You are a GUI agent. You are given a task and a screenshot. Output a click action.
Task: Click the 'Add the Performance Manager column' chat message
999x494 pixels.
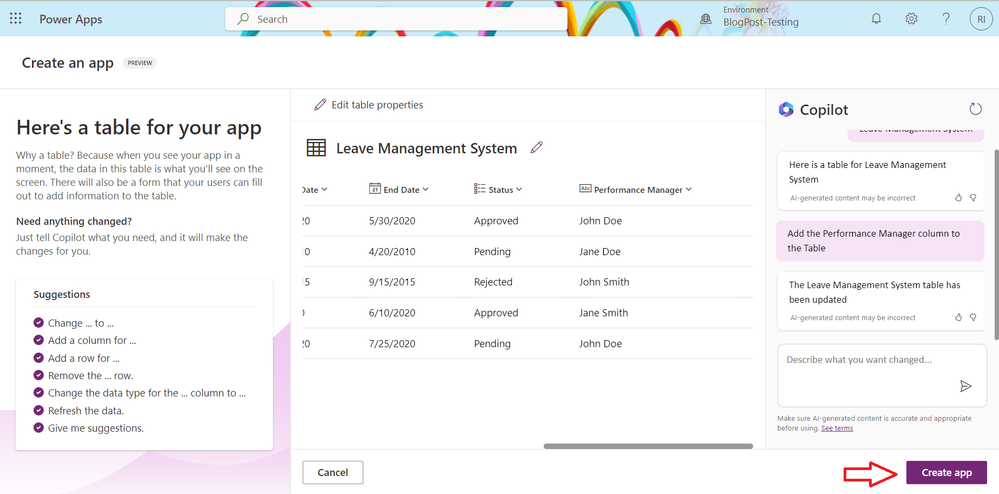tap(880, 241)
